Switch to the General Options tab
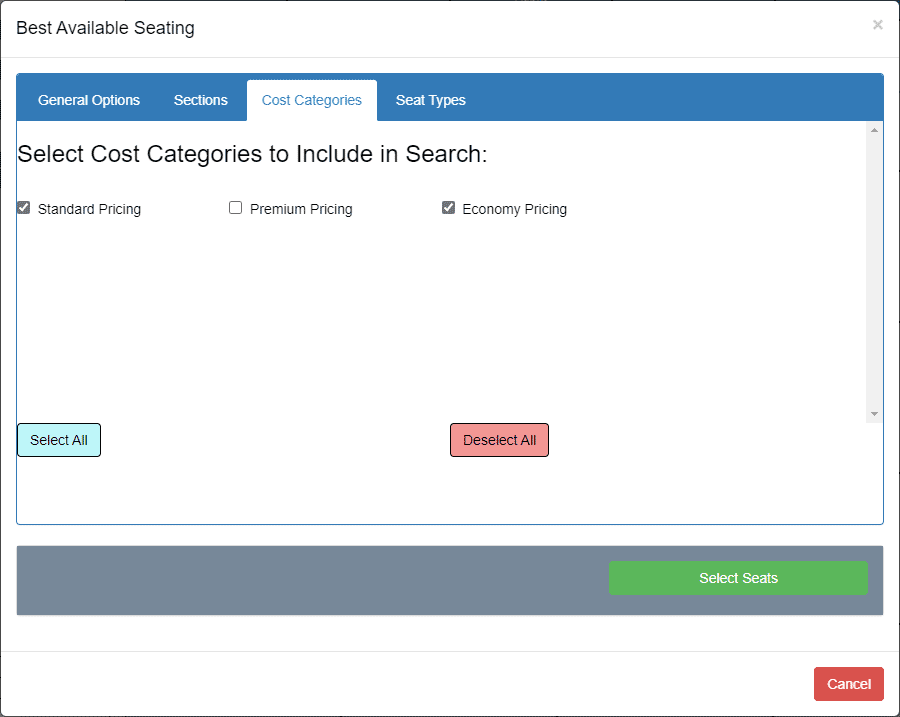This screenshot has height=717, width=900. pyautogui.click(x=89, y=100)
